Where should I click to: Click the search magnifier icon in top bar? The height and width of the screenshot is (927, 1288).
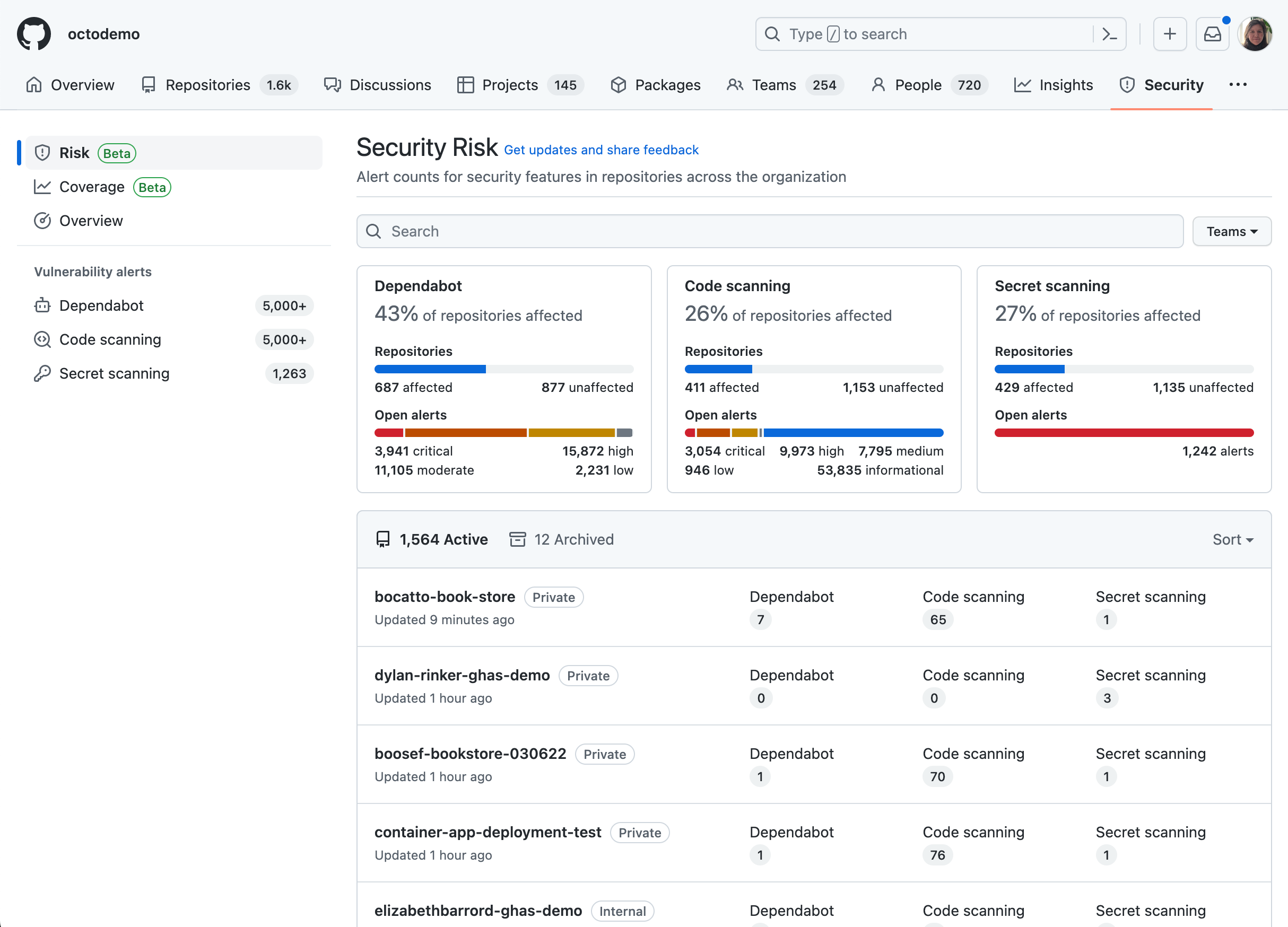coord(772,34)
